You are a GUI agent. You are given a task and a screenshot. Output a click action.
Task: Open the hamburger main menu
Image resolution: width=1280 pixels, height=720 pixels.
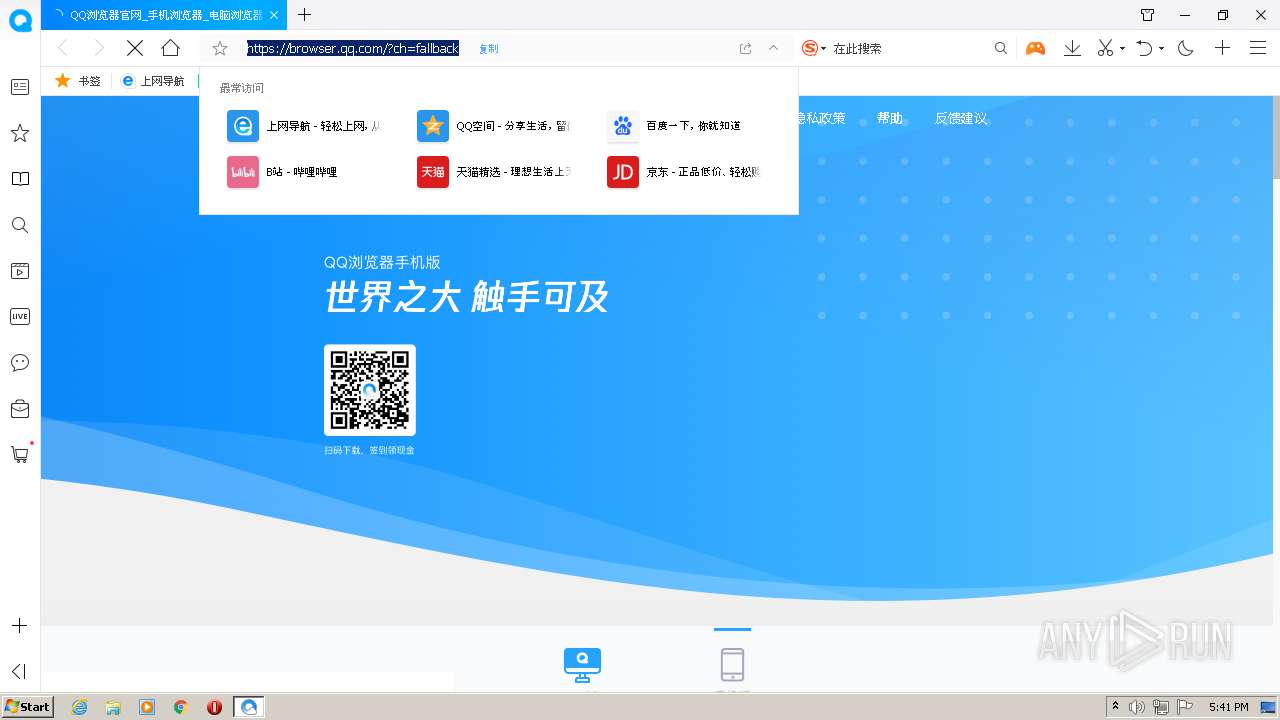coord(1258,48)
